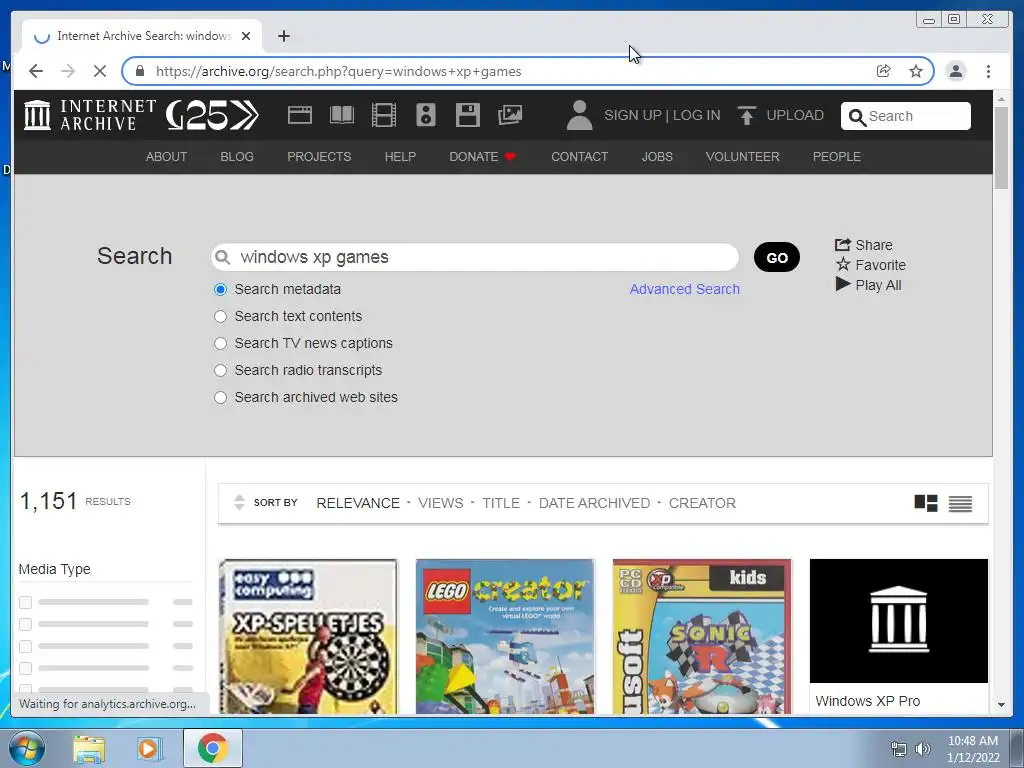This screenshot has width=1024, height=768.
Task: Open Chrome three-dot menu
Action: pyautogui.click(x=989, y=71)
